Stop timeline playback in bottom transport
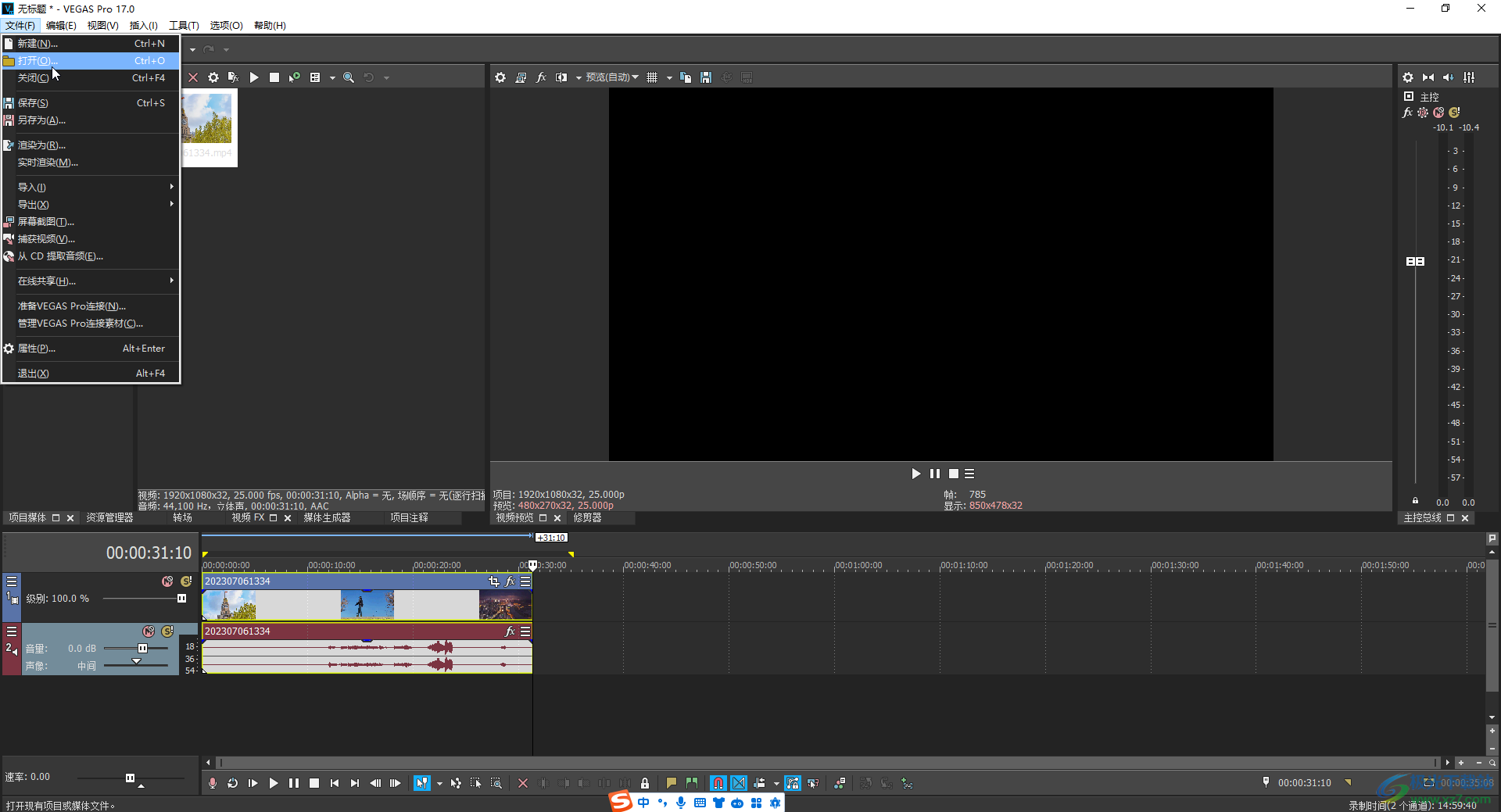 (314, 783)
